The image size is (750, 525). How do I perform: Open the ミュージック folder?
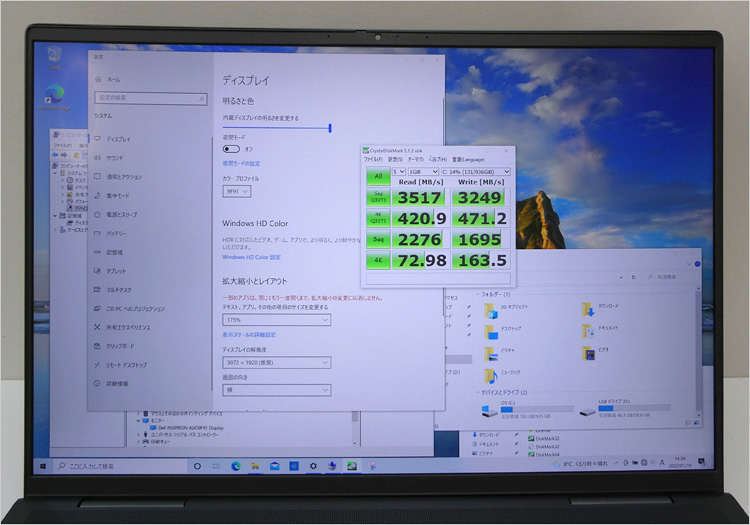[x=489, y=376]
